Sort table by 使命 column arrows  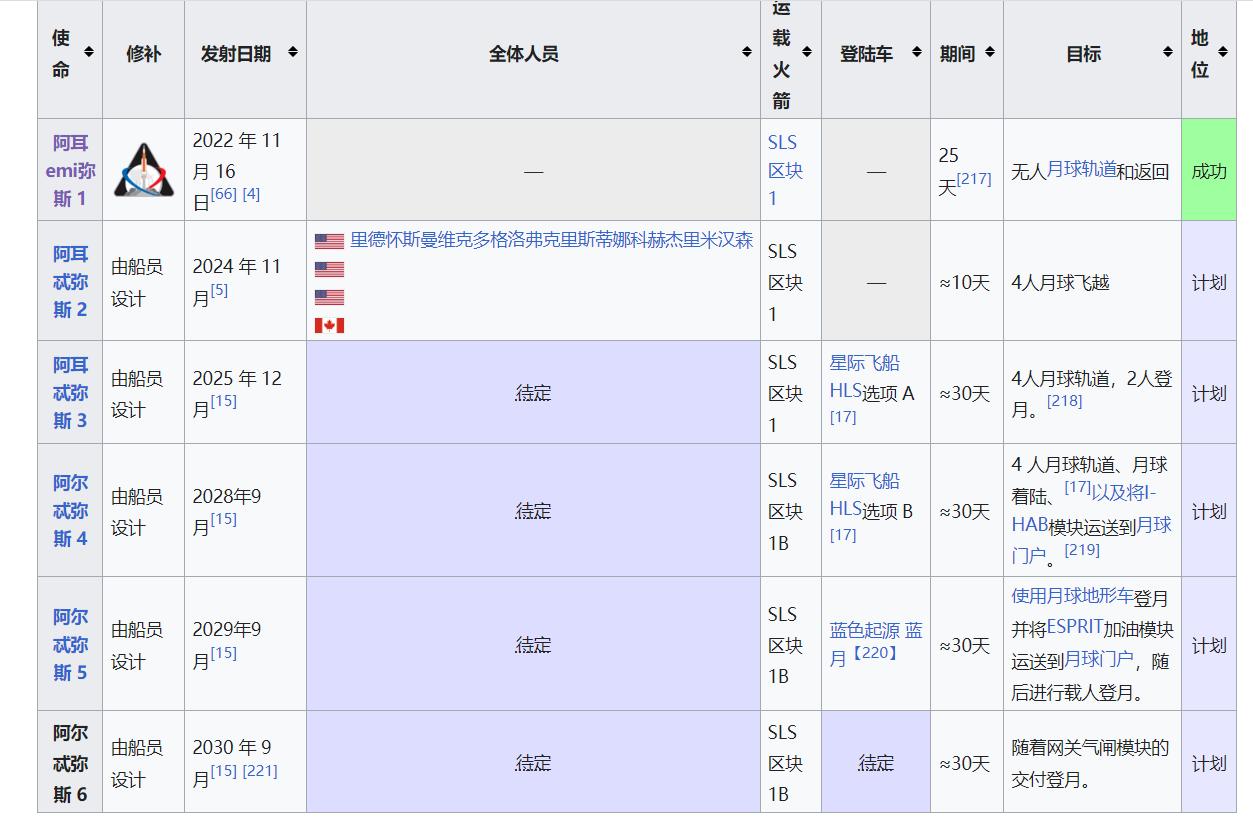click(x=88, y=52)
